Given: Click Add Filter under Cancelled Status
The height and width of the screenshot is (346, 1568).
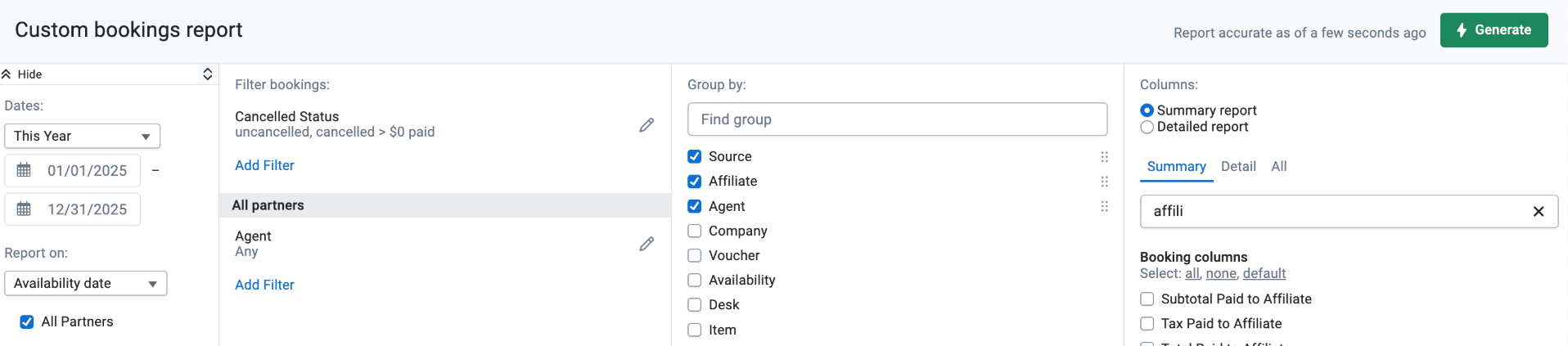Looking at the screenshot, I should point(264,166).
